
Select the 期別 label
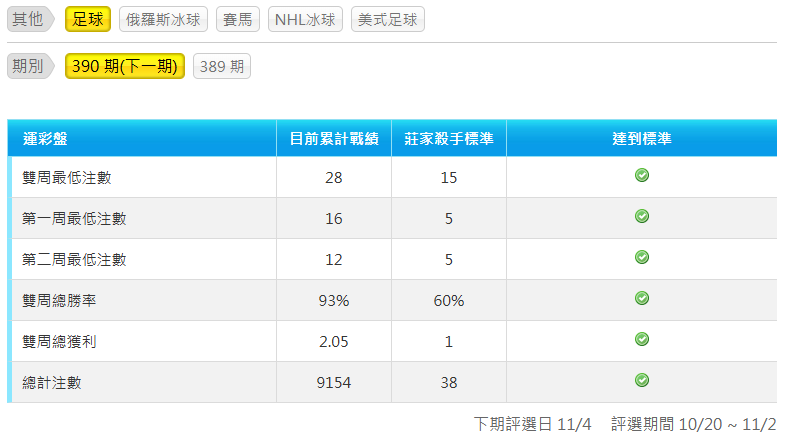[x=30, y=66]
